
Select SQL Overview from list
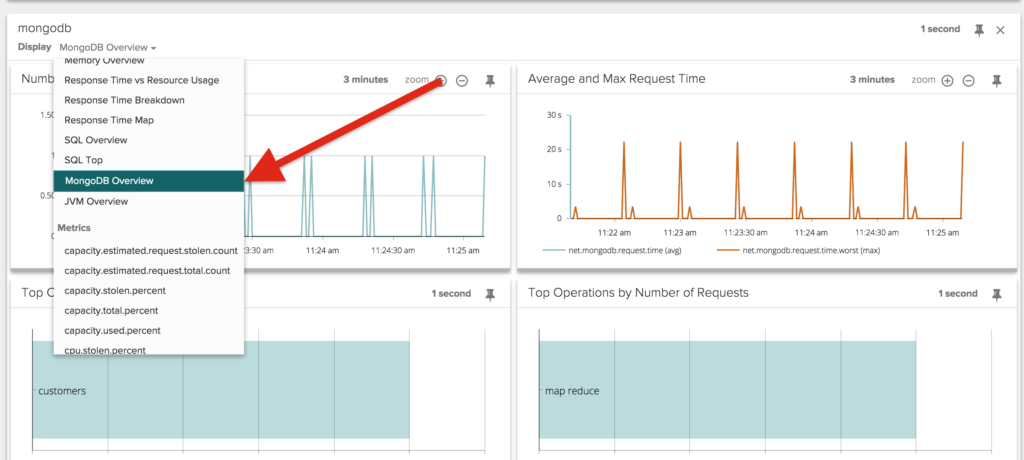149,140
